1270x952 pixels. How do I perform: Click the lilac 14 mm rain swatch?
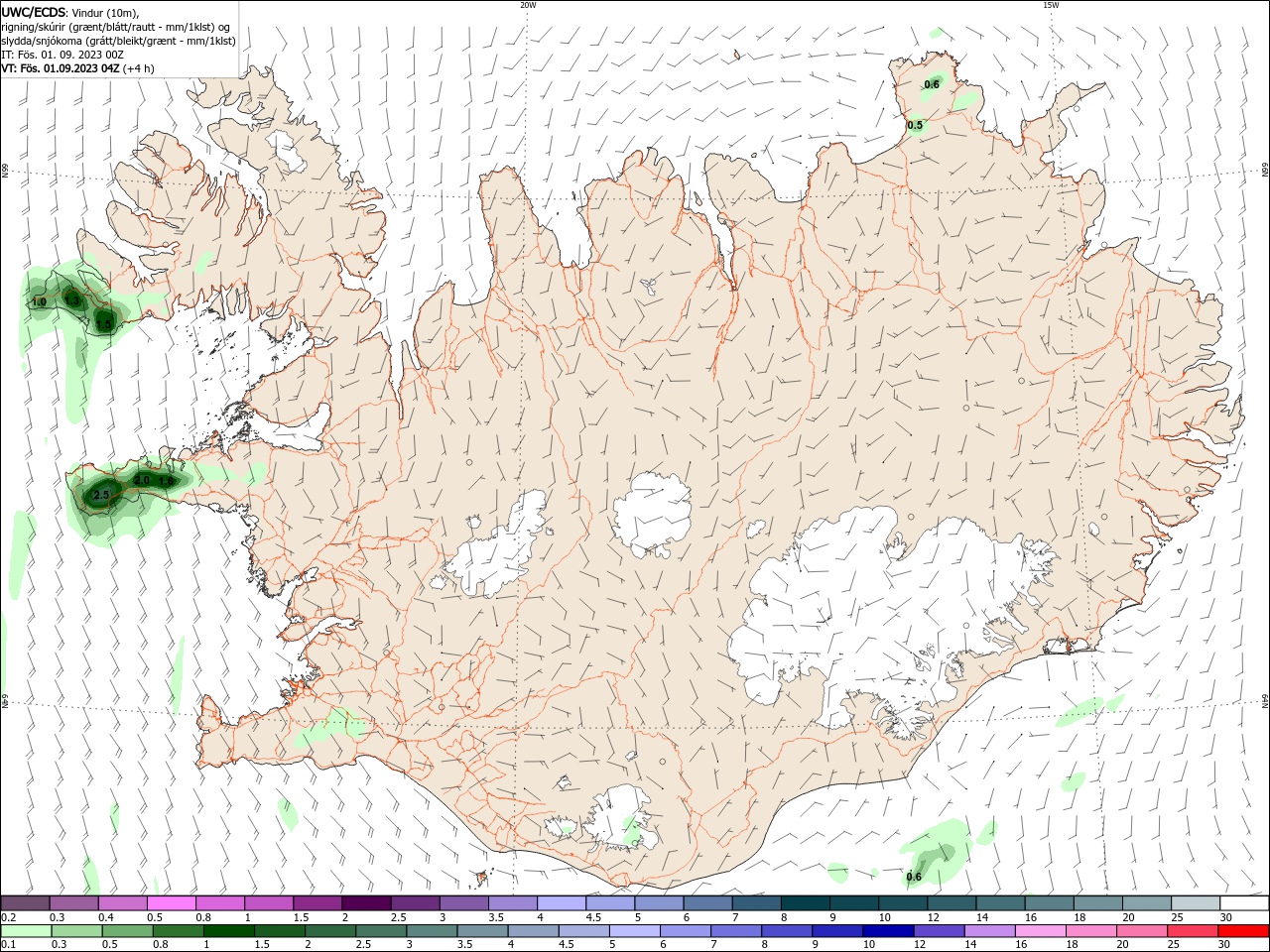pos(989,931)
